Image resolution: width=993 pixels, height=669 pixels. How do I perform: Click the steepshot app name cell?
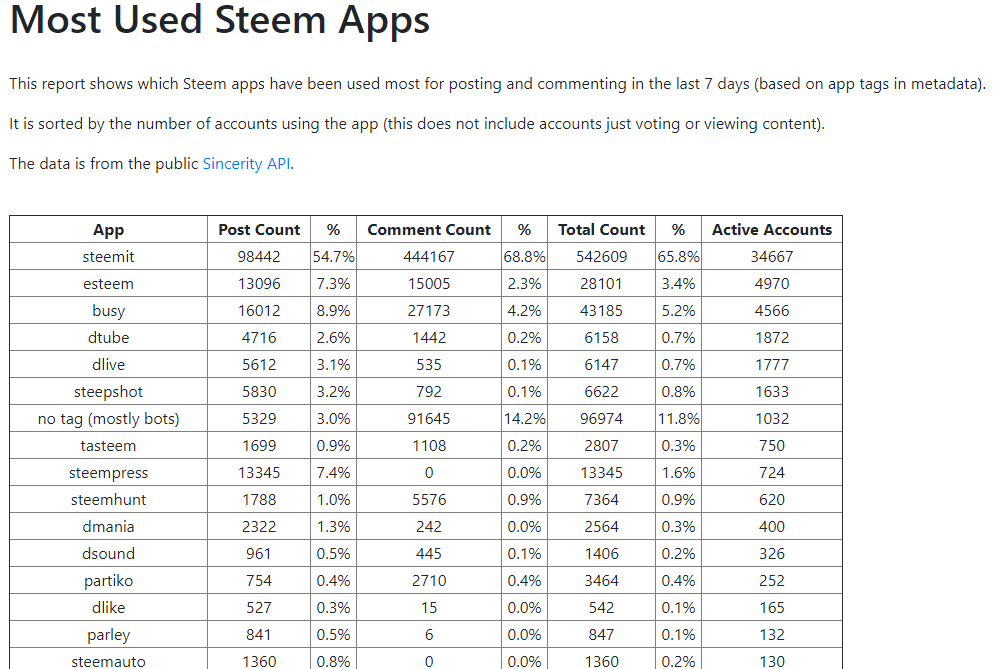[108, 392]
